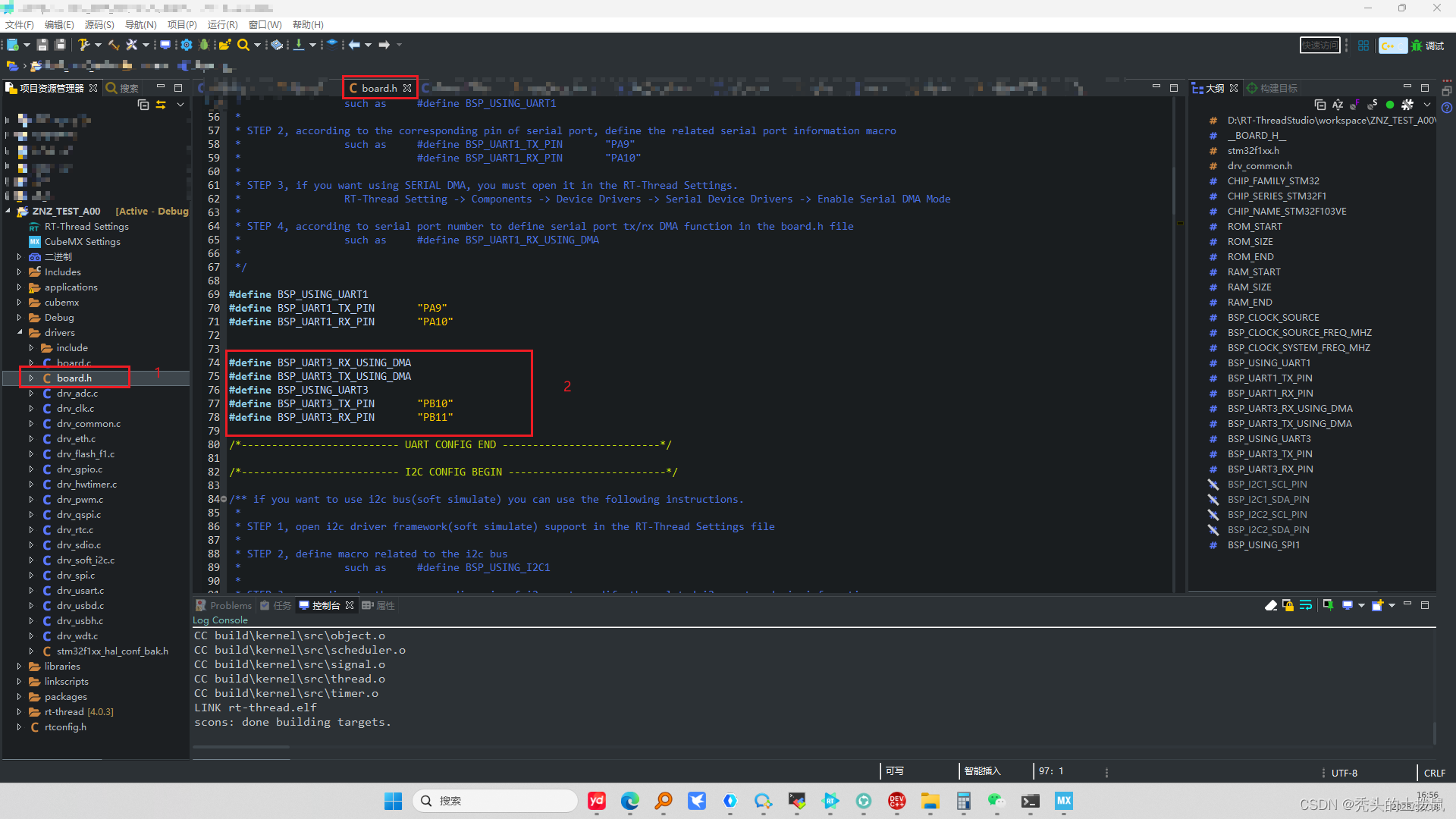This screenshot has width=1456, height=819.
Task: Click the save file icon
Action: [42, 45]
